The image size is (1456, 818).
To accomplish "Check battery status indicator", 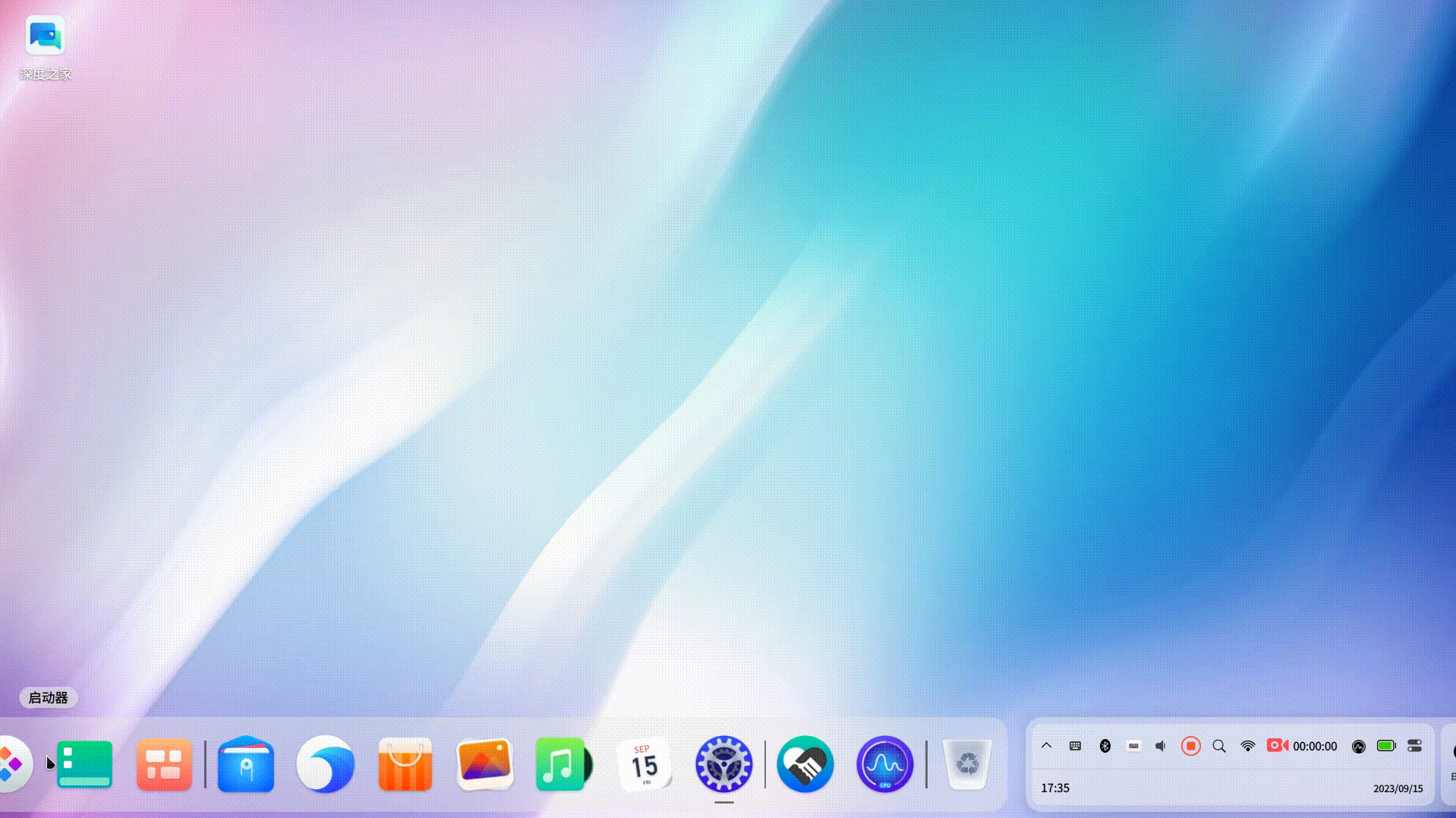I will coord(1385,746).
